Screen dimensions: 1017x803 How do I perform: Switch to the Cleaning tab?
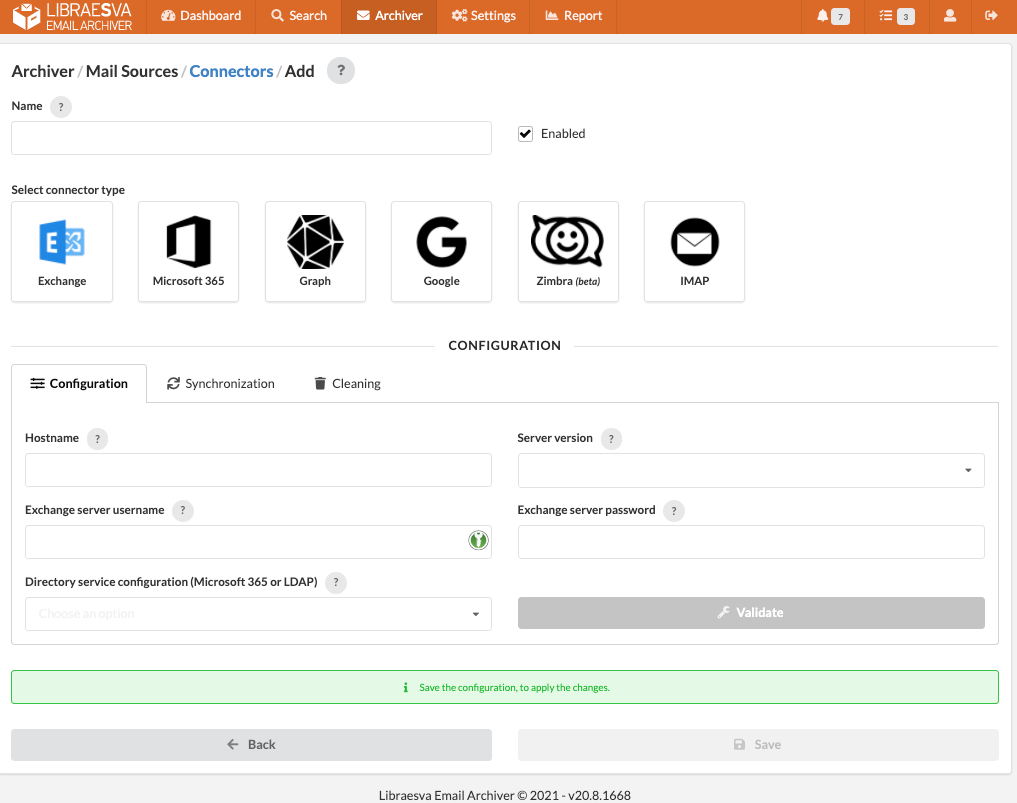[347, 384]
